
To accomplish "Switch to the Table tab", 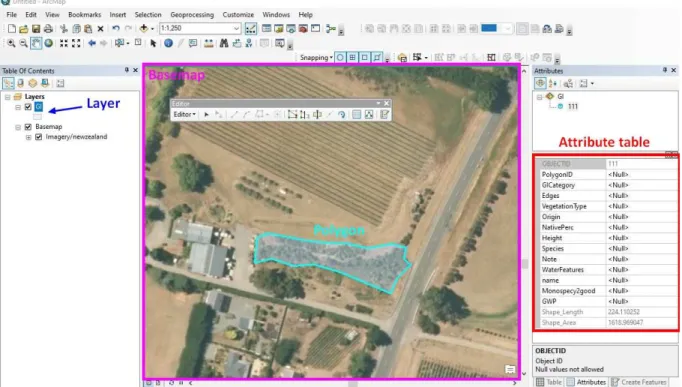I will pos(549,382).
